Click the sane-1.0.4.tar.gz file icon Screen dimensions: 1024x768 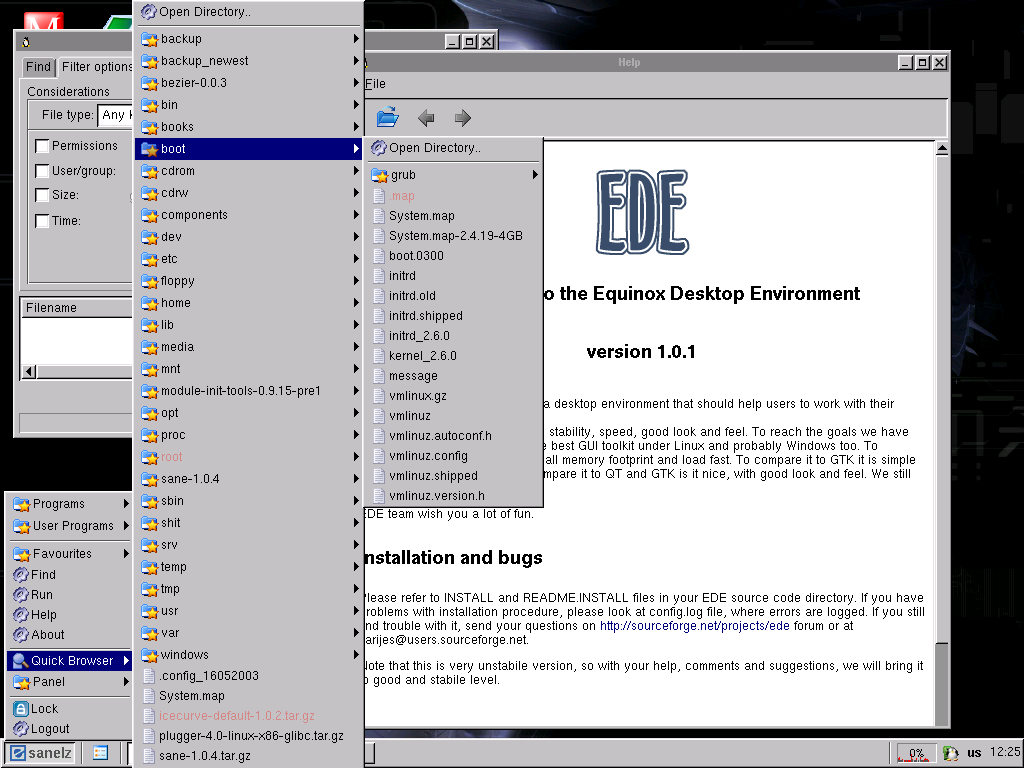tap(149, 756)
